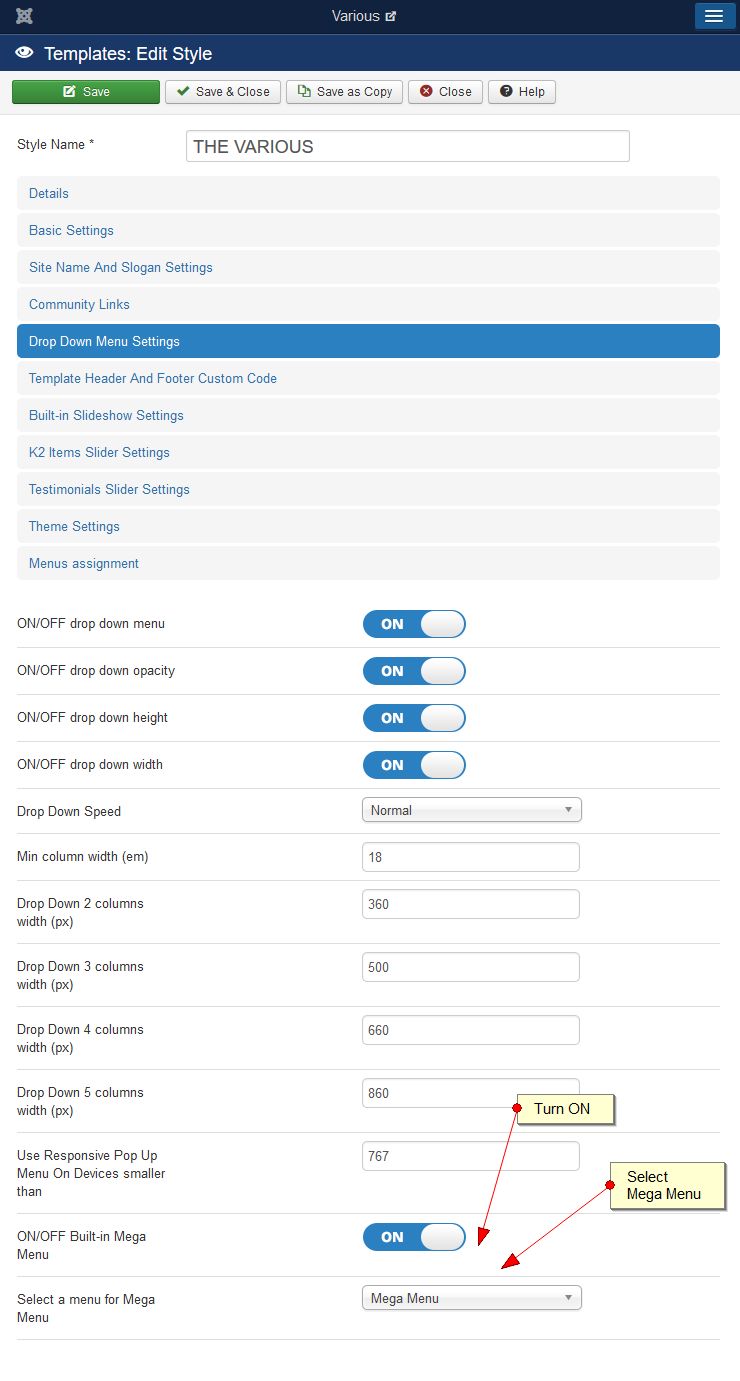Screen dimensions: 740x1381
Task: Click the Style Name input field
Action: (x=408, y=146)
